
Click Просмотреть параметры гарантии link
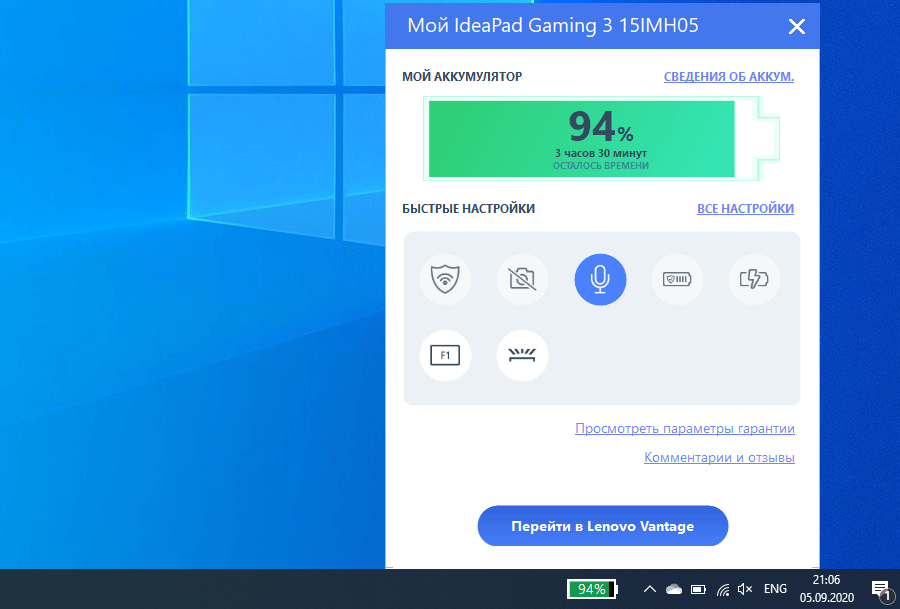pos(685,429)
